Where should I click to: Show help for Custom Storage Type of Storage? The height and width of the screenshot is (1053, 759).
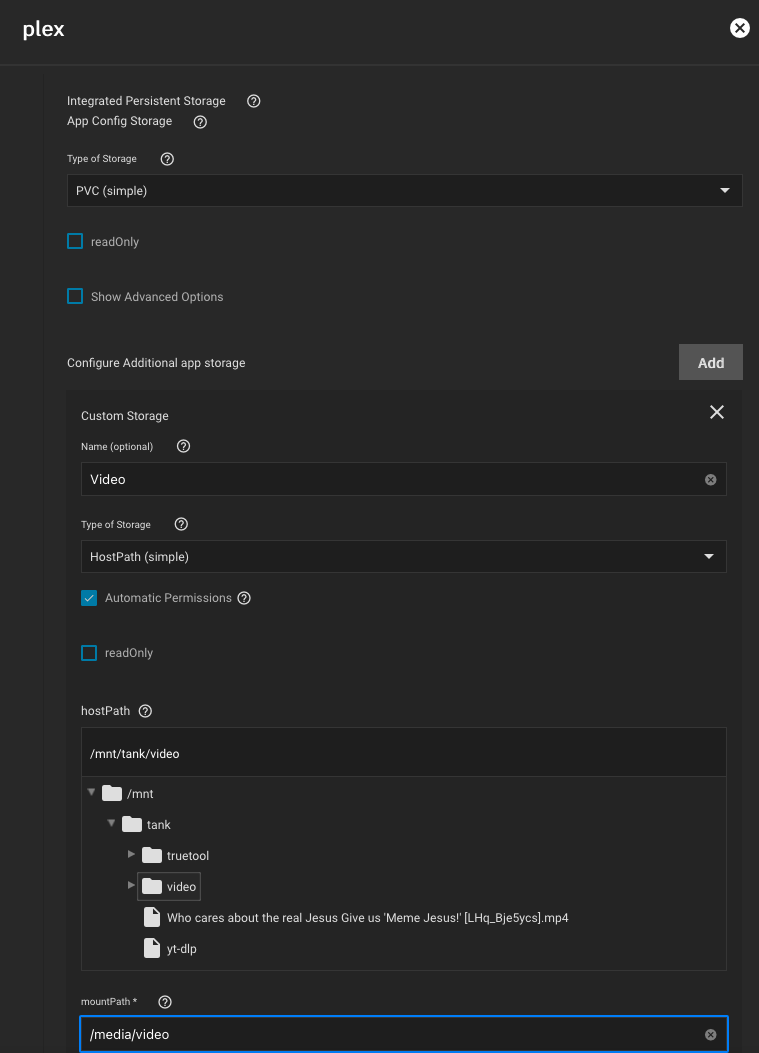point(181,524)
